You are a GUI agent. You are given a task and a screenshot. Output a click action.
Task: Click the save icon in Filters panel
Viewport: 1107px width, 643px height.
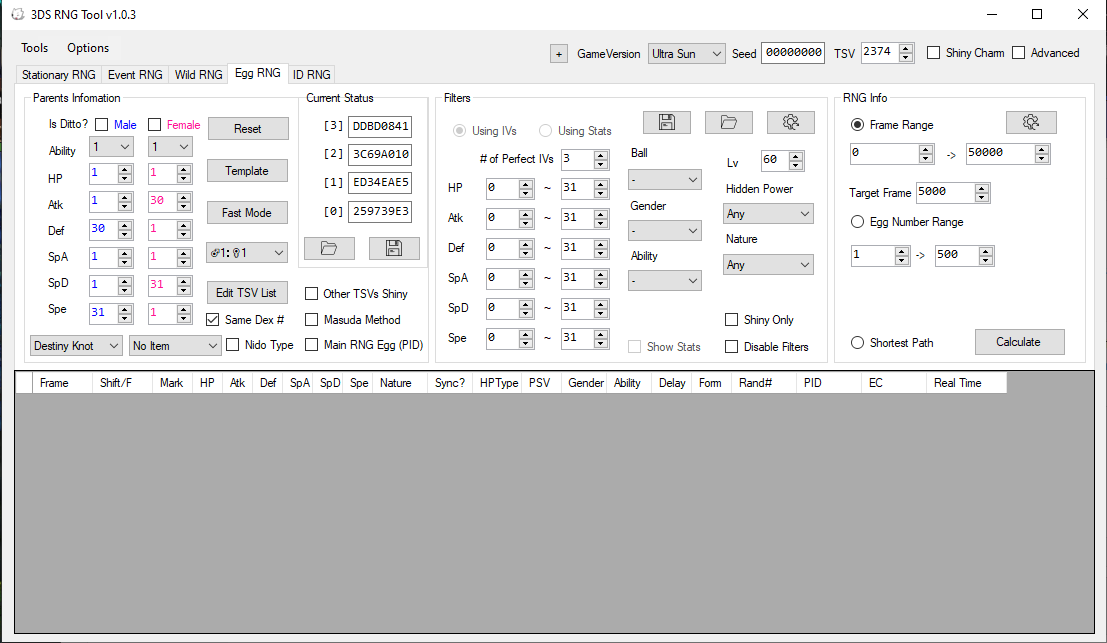click(x=667, y=122)
